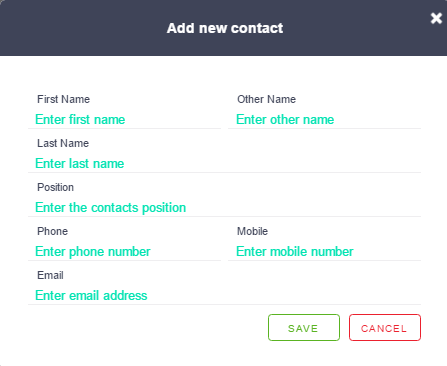Select the Mobile number field
The image size is (447, 366).
pyautogui.click(x=324, y=252)
